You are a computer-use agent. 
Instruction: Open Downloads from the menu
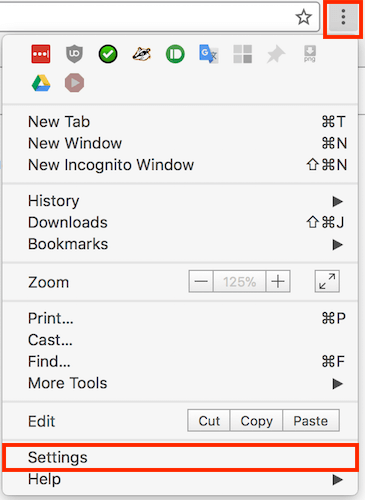[180, 223]
